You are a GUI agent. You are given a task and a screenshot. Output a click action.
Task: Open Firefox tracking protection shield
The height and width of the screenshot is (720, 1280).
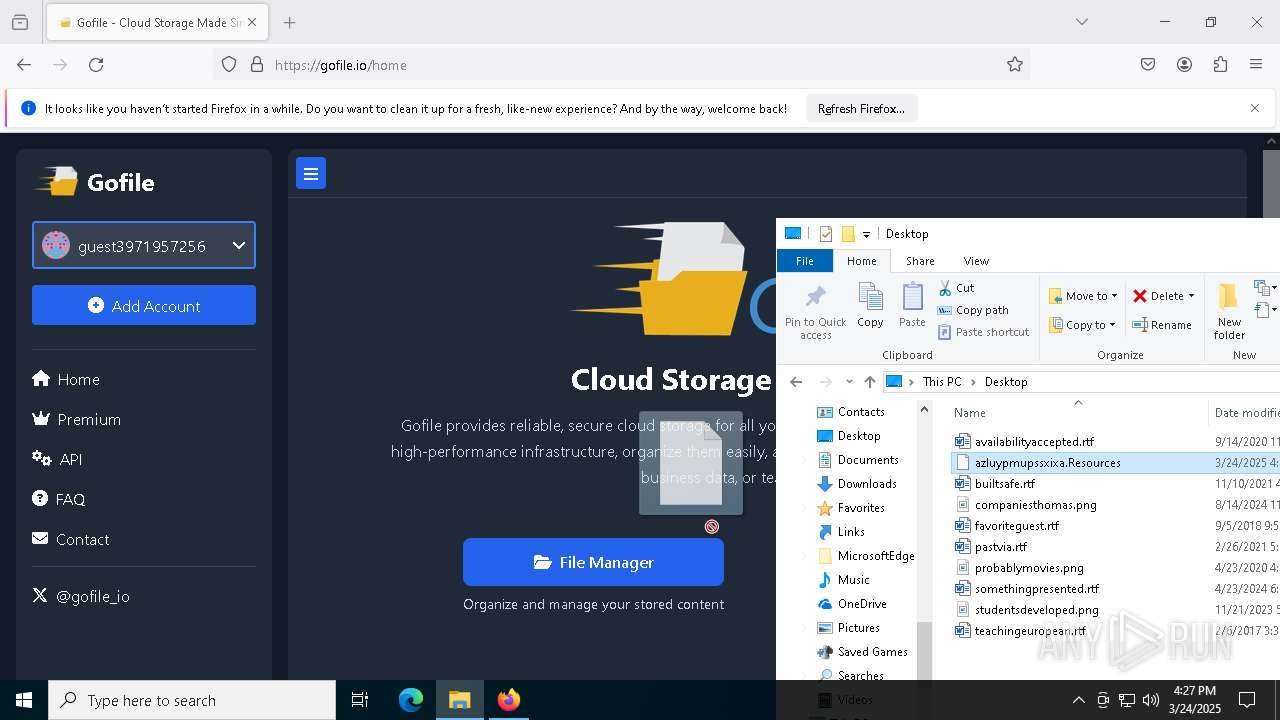pos(229,65)
